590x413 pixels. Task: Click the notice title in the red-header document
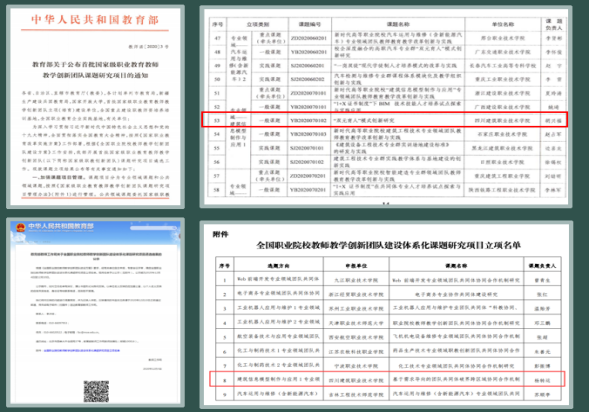95,70
